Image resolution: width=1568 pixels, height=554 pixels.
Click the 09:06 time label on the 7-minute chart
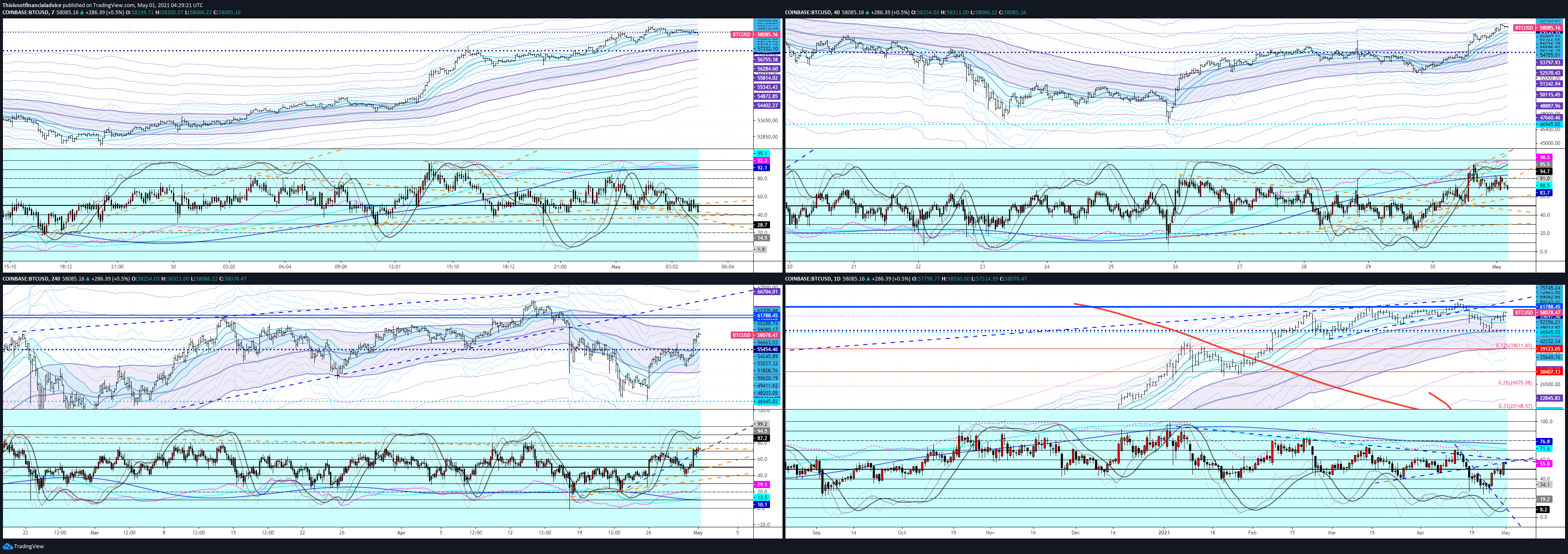[341, 266]
